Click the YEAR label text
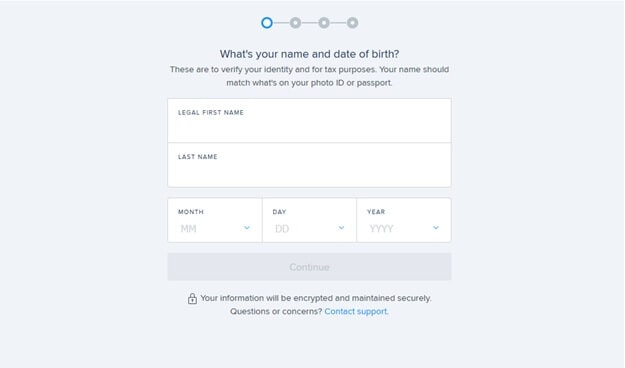This screenshot has height=368, width=625. (x=376, y=212)
